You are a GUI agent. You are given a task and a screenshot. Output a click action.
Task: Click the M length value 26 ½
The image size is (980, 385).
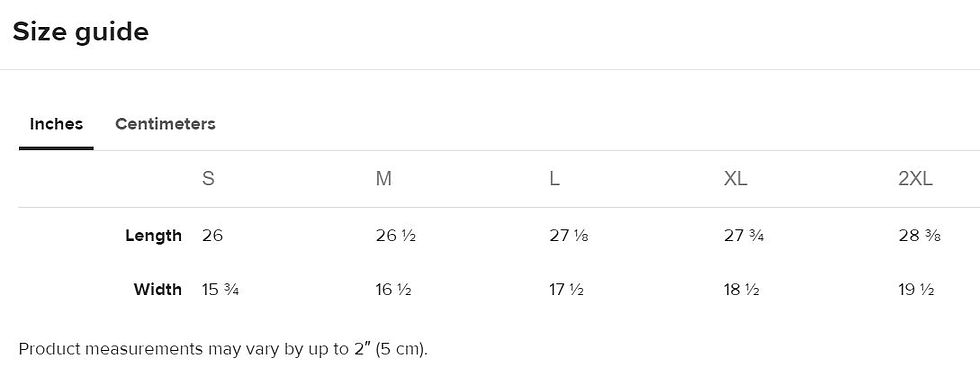396,236
